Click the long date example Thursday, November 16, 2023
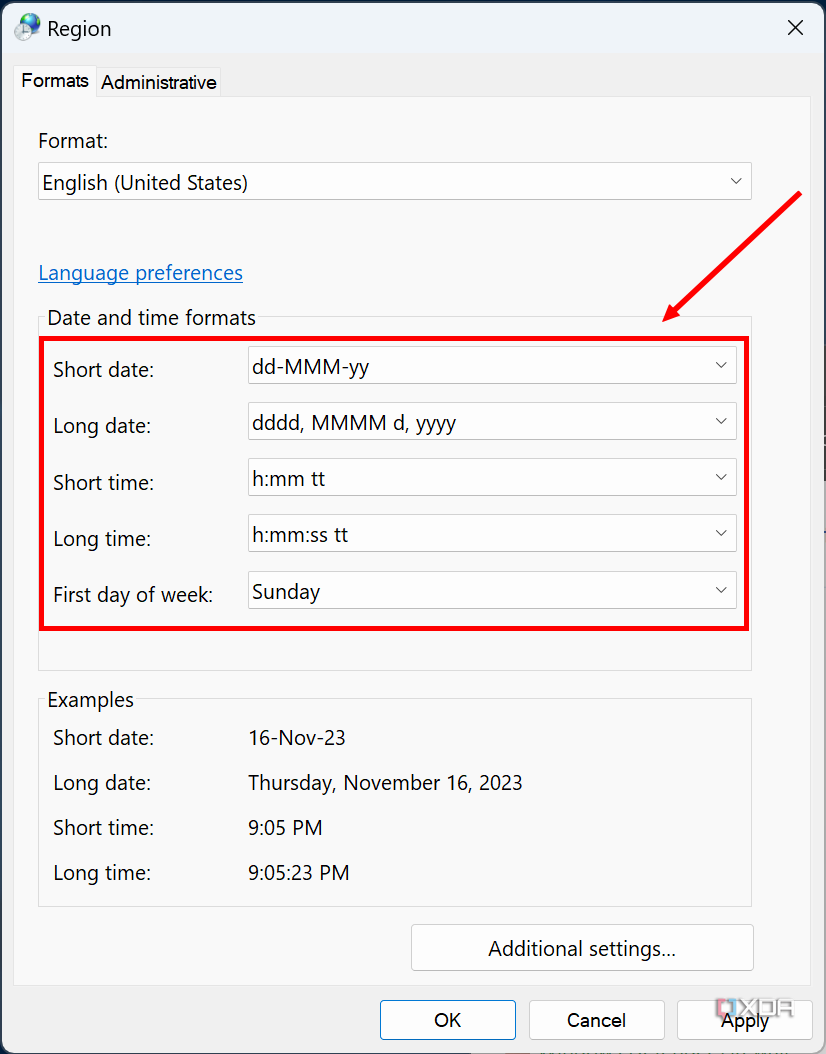 (385, 783)
